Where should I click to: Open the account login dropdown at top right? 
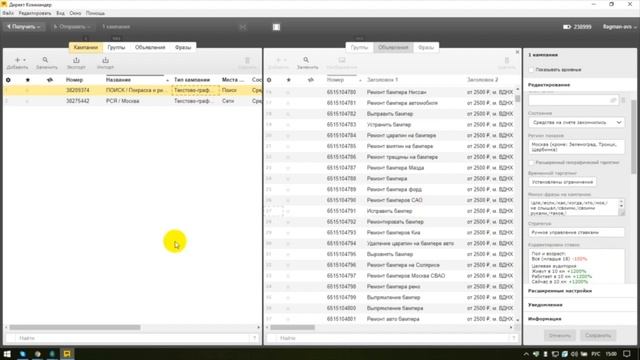(619, 27)
